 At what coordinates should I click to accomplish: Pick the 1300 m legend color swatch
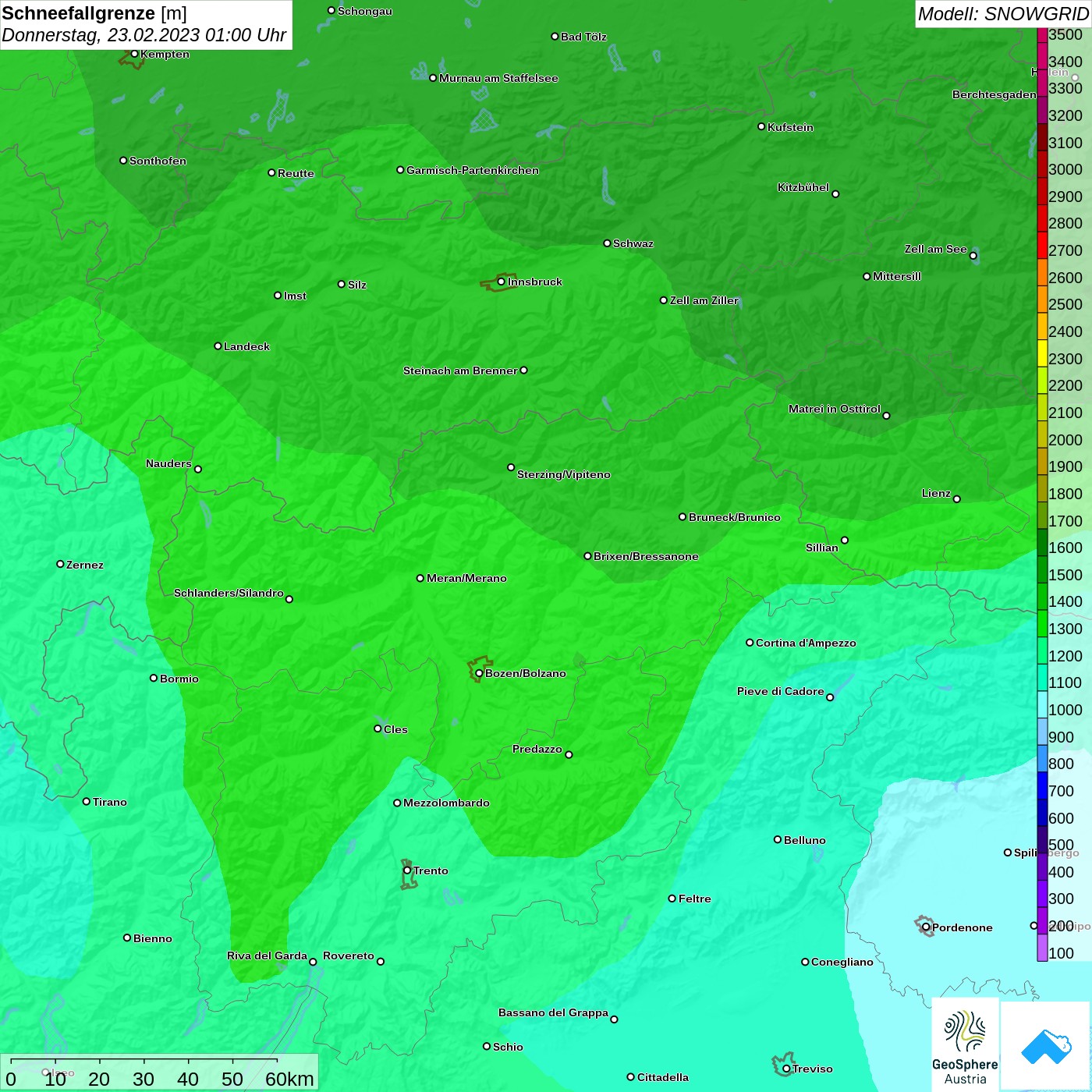(x=1042, y=623)
